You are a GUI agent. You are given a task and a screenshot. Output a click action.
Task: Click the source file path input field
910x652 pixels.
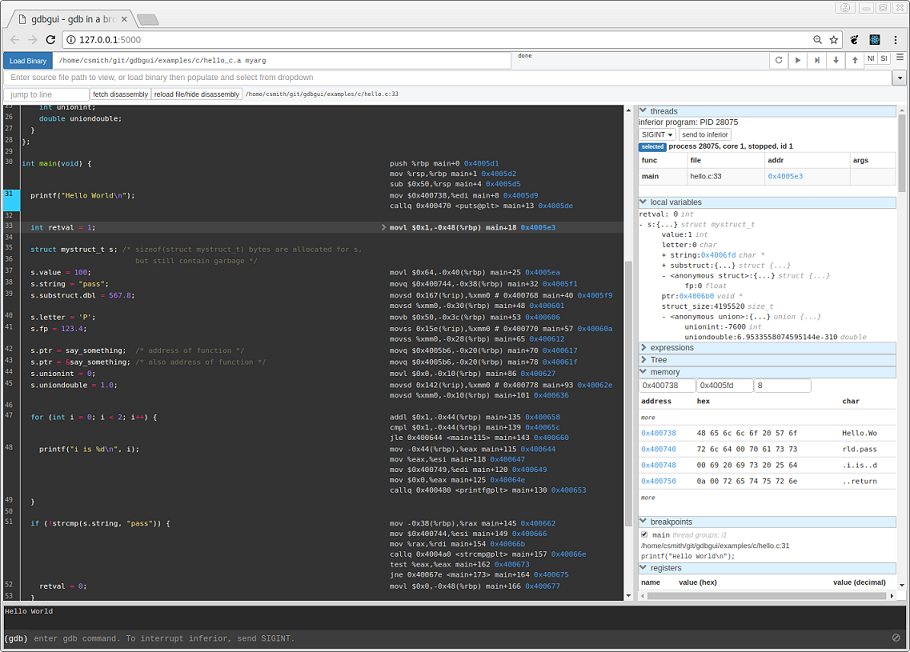(447, 77)
